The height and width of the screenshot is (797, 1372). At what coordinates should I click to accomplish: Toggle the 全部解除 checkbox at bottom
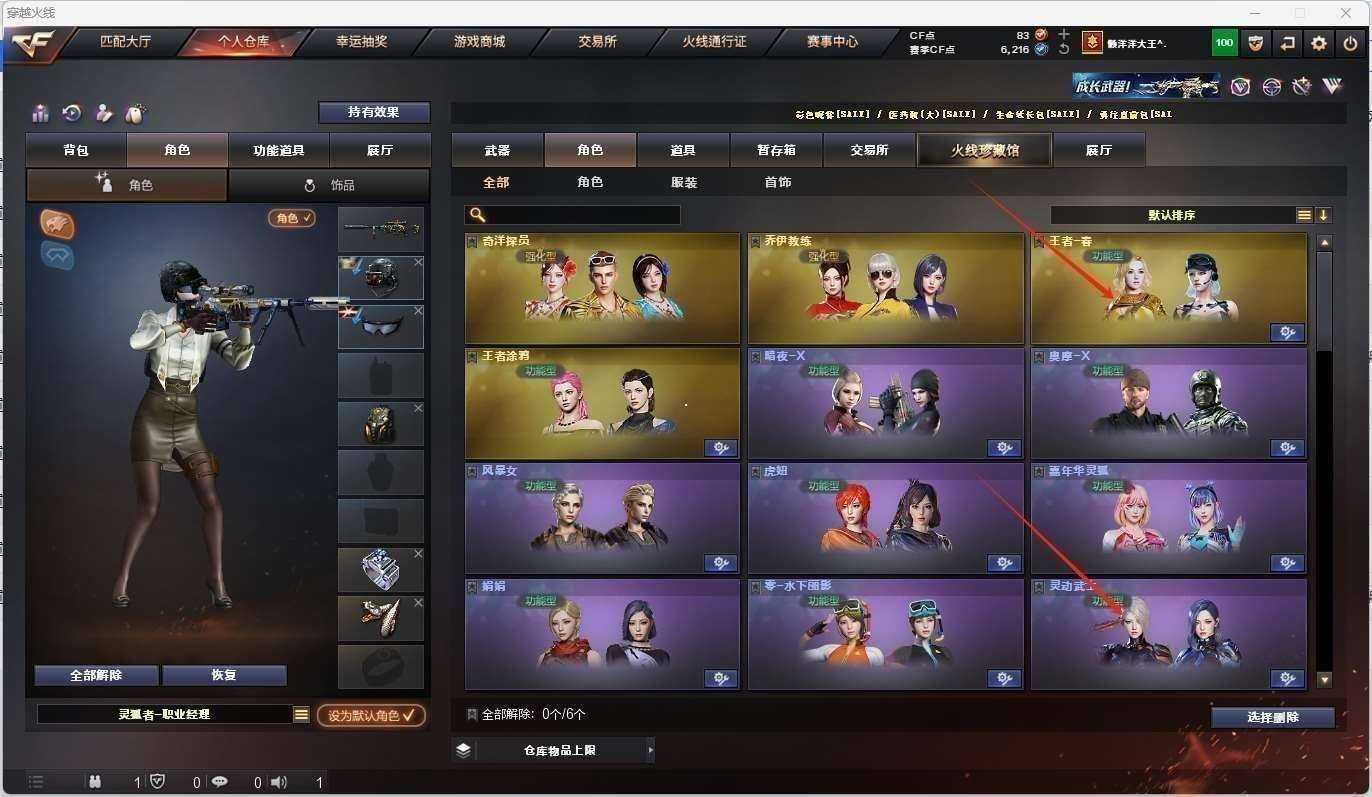[x=472, y=714]
